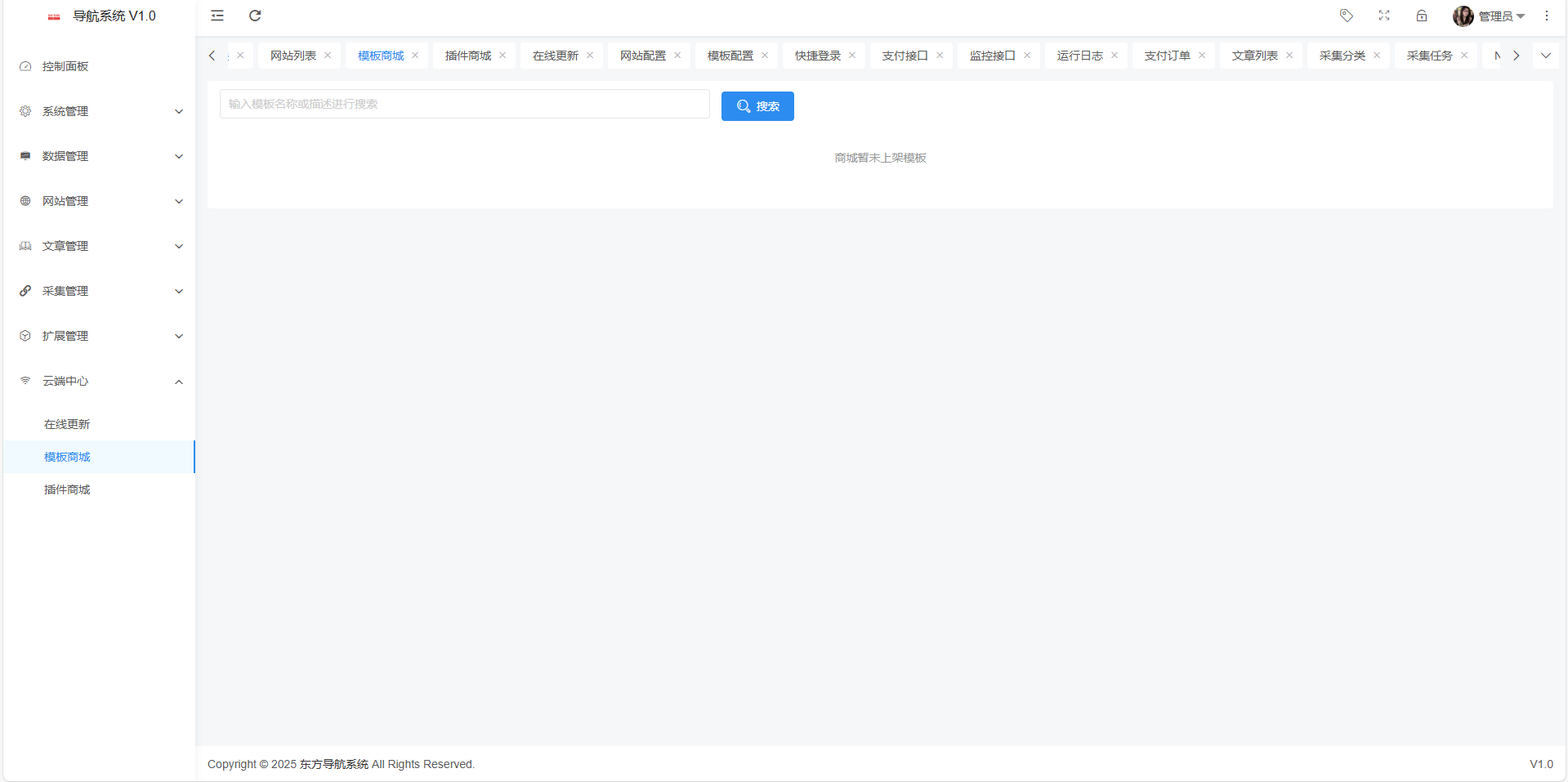This screenshot has height=782, width=1568.
Task: Switch to the 运行日志 tab
Action: (x=1080, y=55)
